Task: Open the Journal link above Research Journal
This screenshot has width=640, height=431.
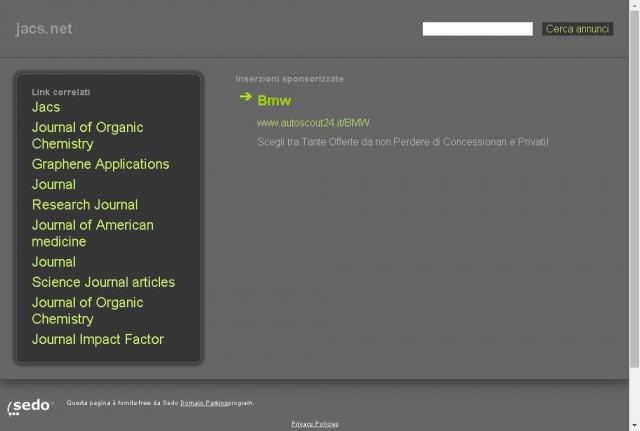Action: click(54, 184)
